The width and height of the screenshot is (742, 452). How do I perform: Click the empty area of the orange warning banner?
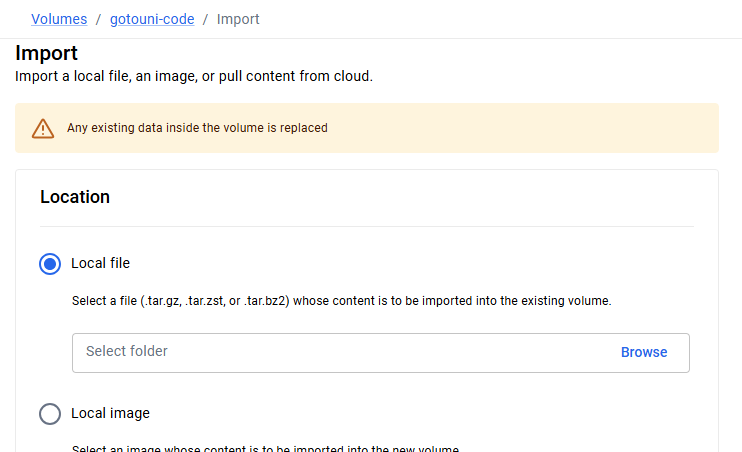[521, 128]
